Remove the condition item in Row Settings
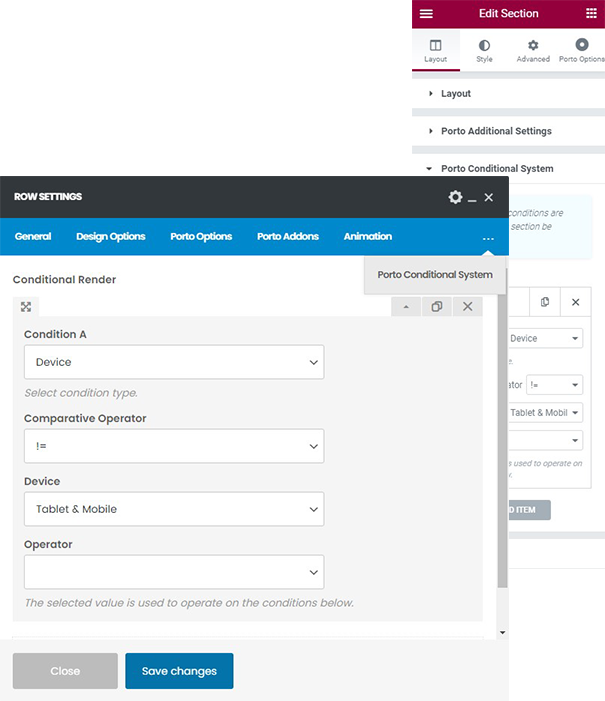 click(467, 307)
